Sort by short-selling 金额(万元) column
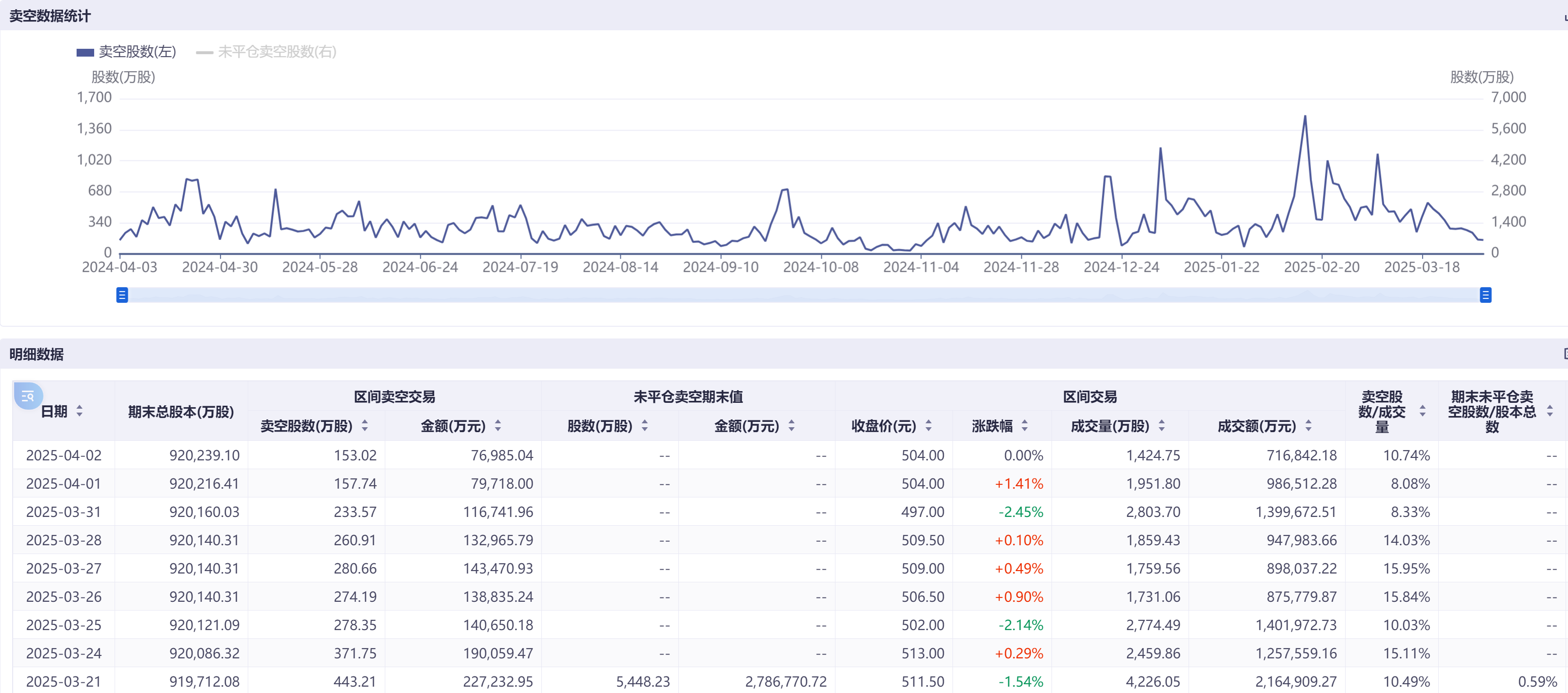Screen dimensions: 1568x693 click(498, 426)
